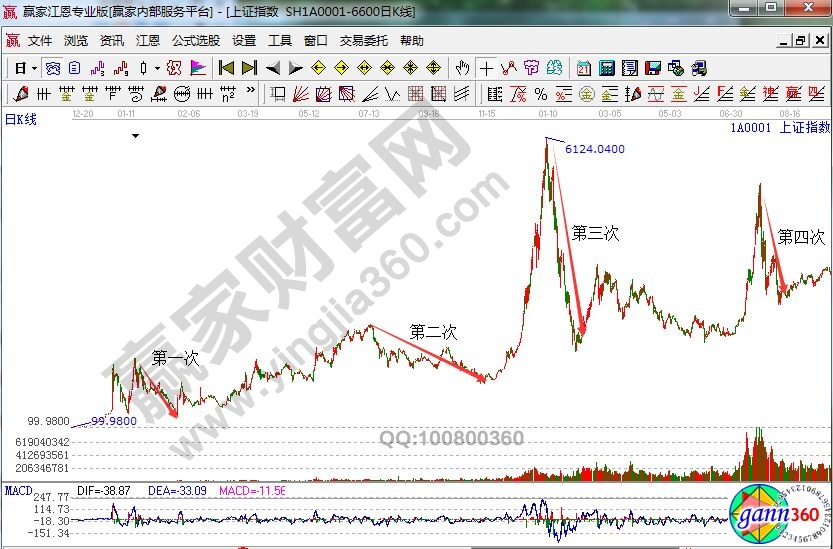Click the black right arrow play icon
833x549 pixels.
[296, 68]
